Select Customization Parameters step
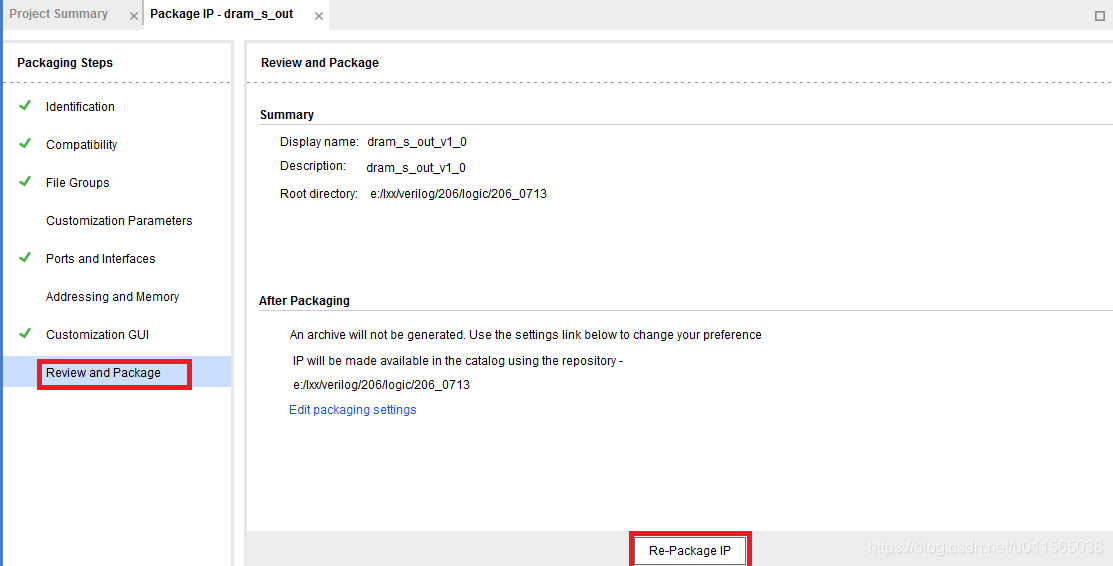Screen dimensions: 1113x566 (x=119, y=221)
